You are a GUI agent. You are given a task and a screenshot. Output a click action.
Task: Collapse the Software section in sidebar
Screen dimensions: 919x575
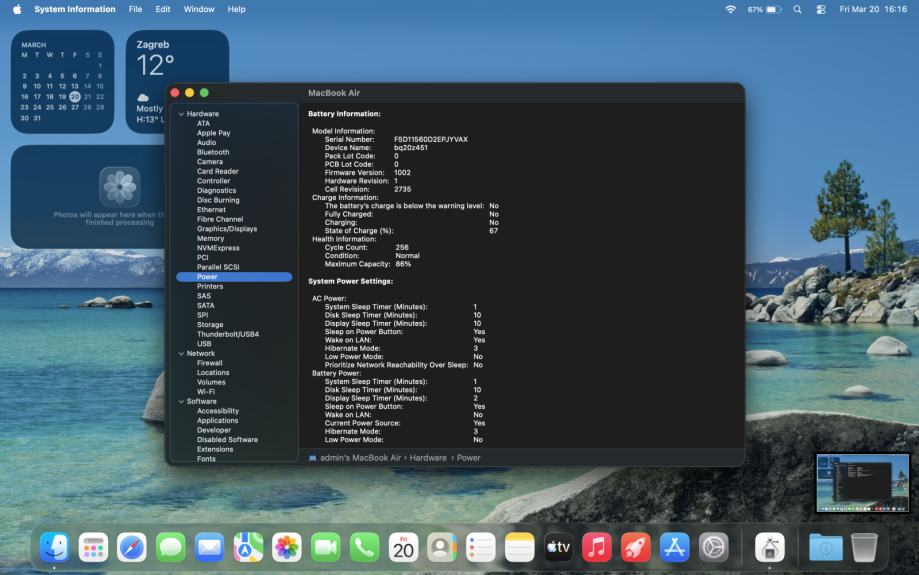pos(181,402)
